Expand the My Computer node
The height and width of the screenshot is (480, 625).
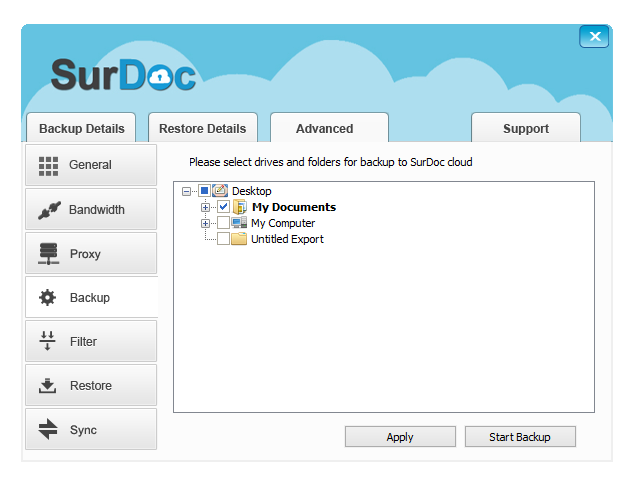click(205, 223)
